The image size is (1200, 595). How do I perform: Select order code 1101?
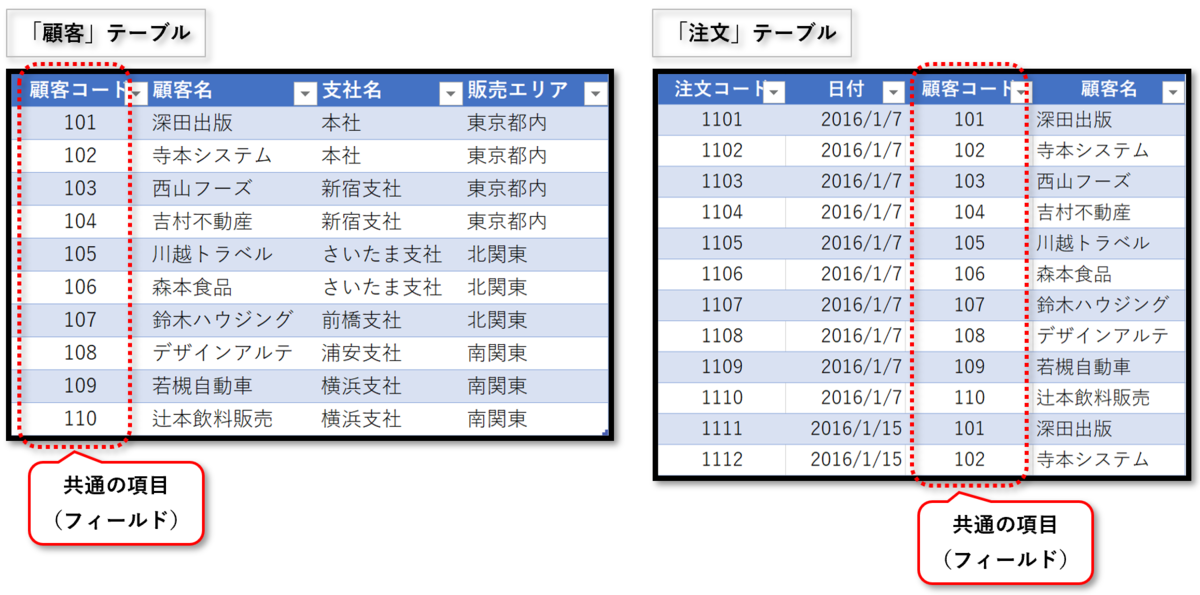pos(722,120)
